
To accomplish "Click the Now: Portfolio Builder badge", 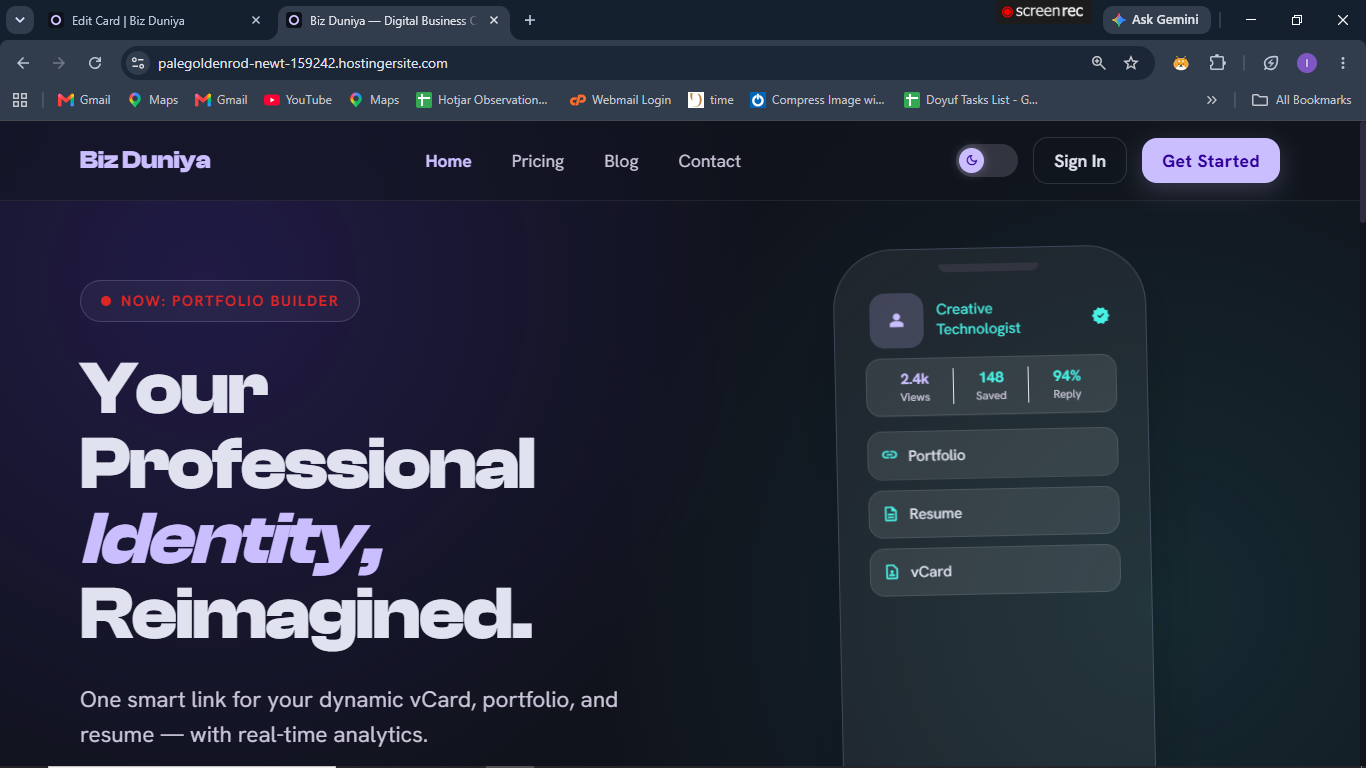I will [x=220, y=301].
